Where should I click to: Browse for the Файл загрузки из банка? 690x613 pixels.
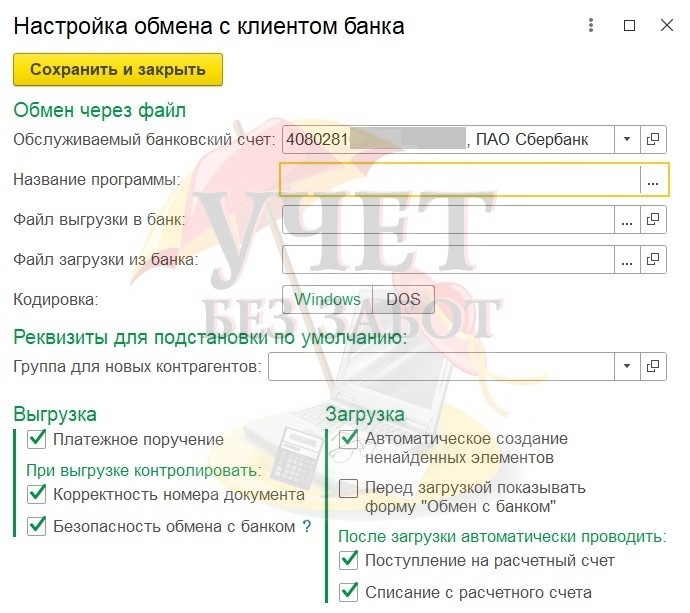[x=627, y=260]
